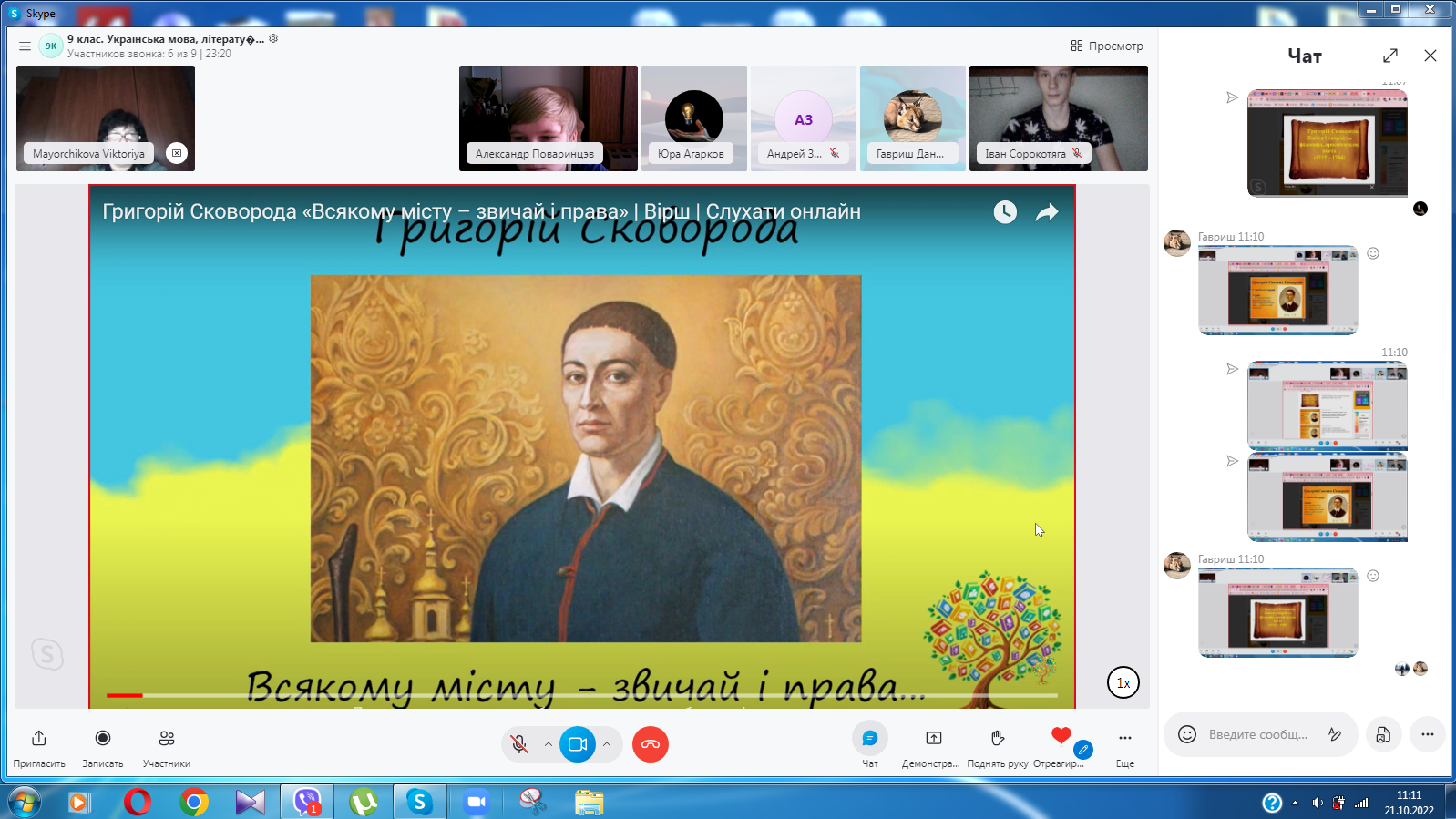The image size is (1456, 819).
Task: Open Еще more options menu
Action: 1125,738
